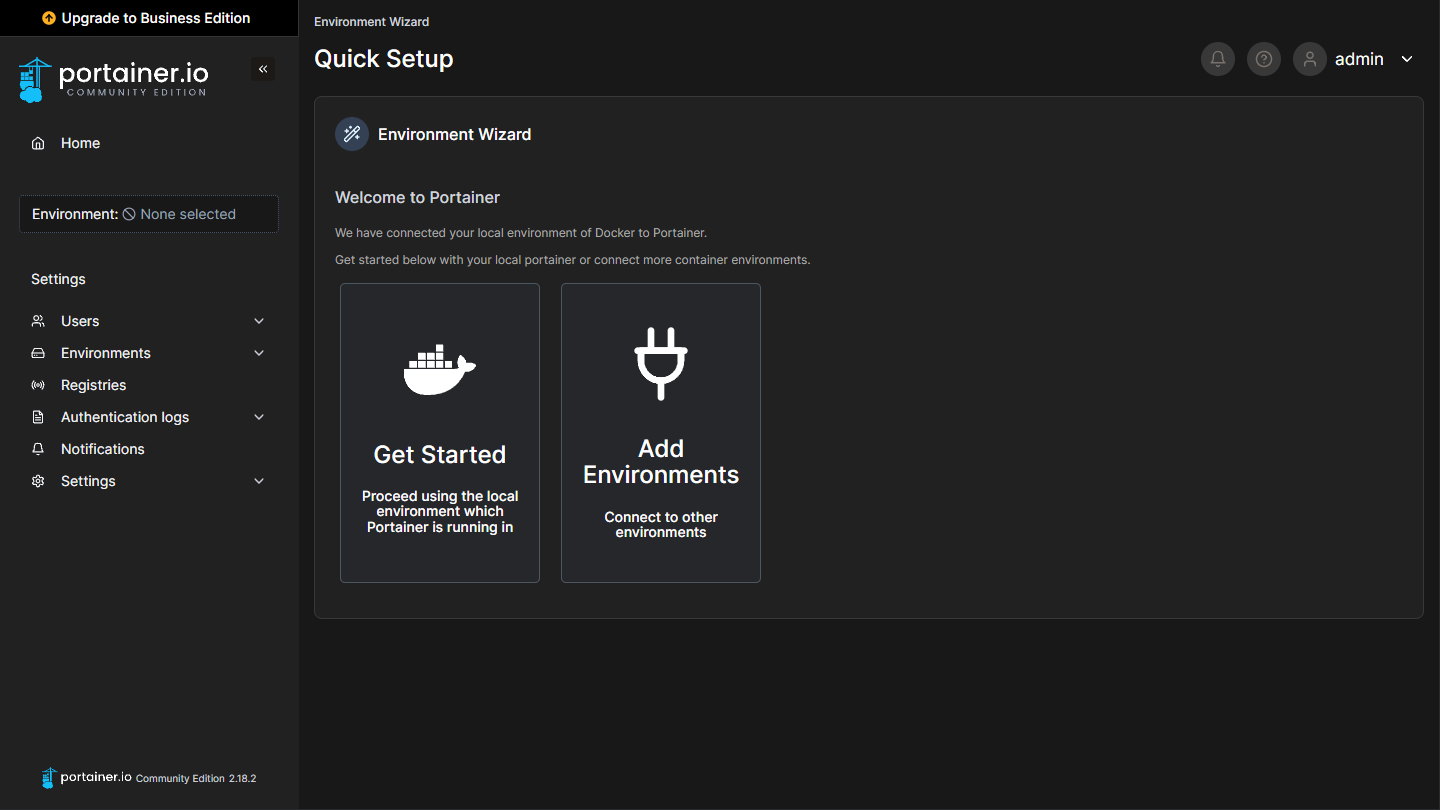Viewport: 1440px width, 810px height.
Task: Click the admin user avatar icon
Action: pyautogui.click(x=1310, y=59)
